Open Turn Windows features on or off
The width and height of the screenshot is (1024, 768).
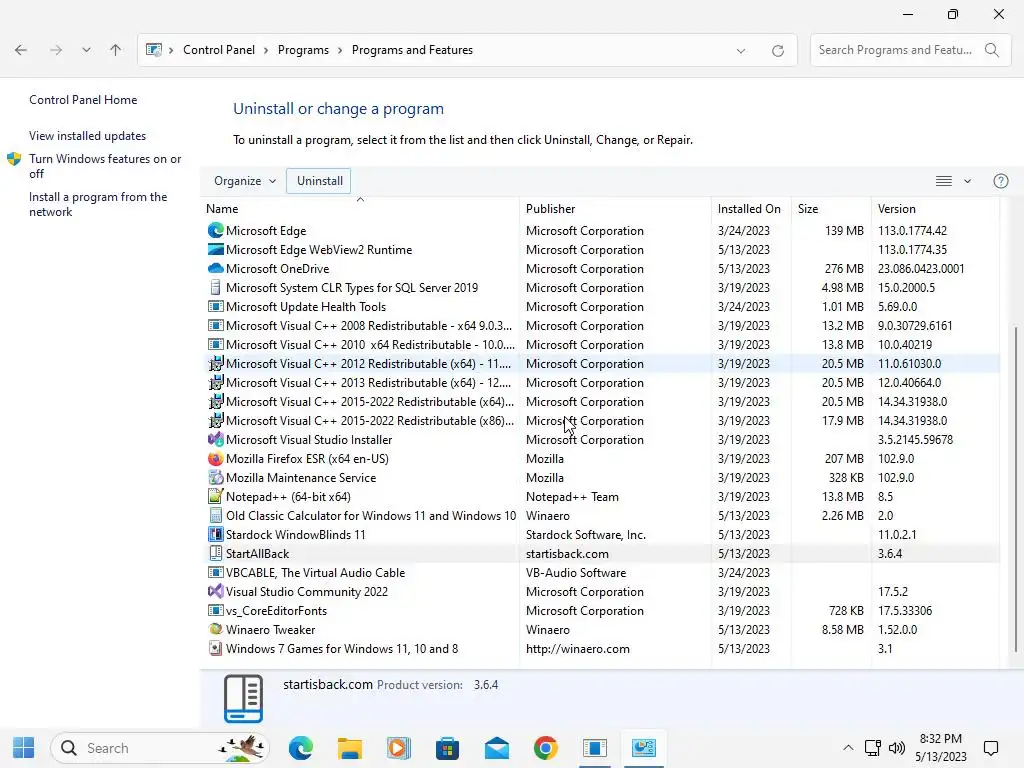click(x=104, y=166)
